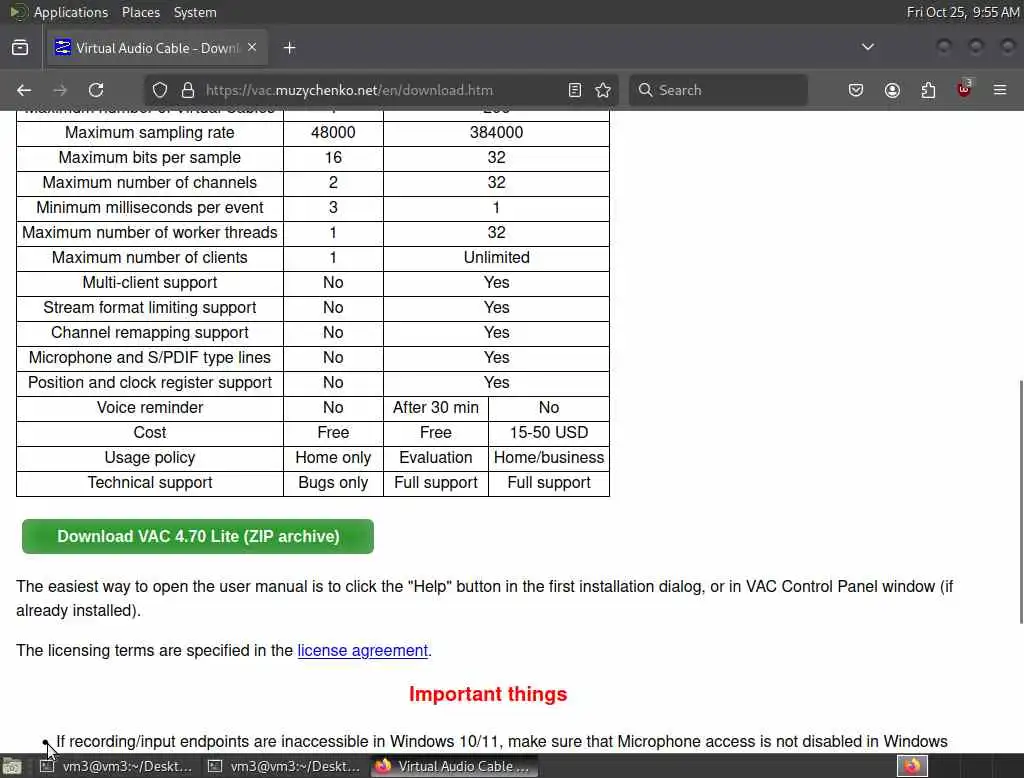Click the 'Unlimited' clients cell

(496, 257)
